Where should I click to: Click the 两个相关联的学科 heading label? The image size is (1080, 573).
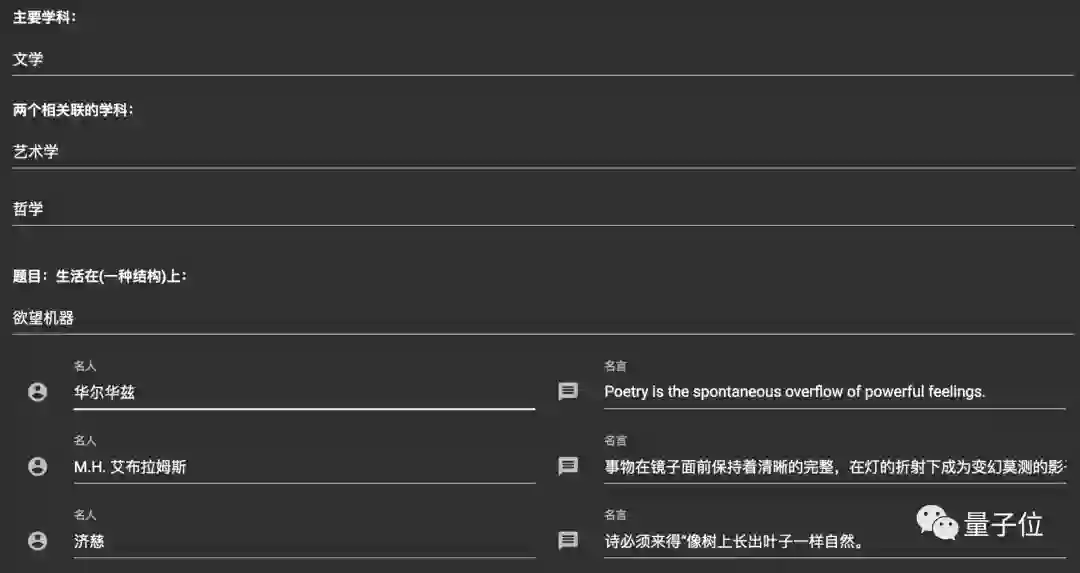(x=73, y=110)
